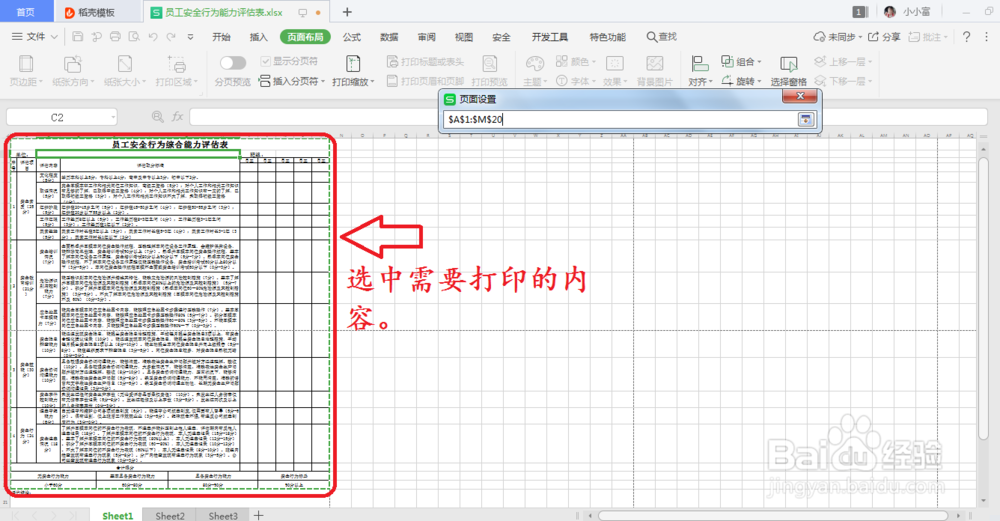Click the 背景图片 background picture icon
This screenshot has height=521, width=1000.
tap(655, 63)
